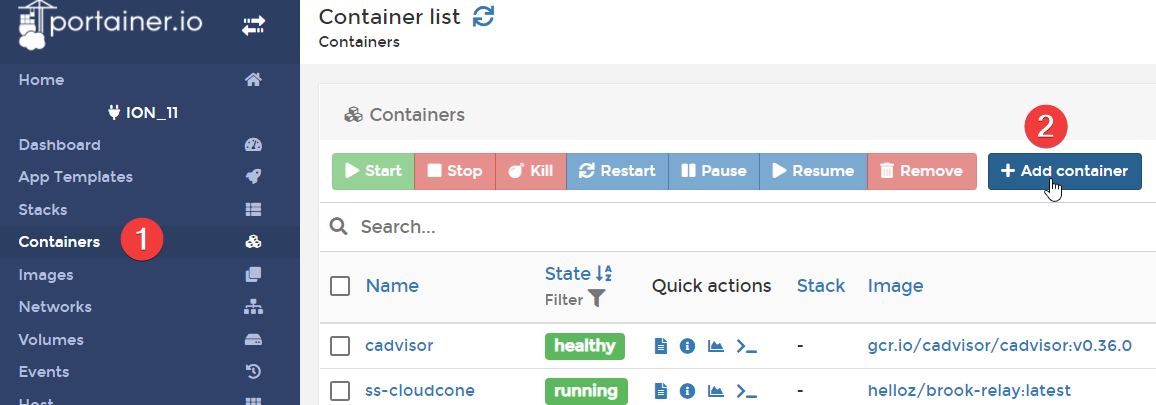Check the cadvisor container checkbox
Image resolution: width=1156 pixels, height=405 pixels.
click(x=340, y=346)
